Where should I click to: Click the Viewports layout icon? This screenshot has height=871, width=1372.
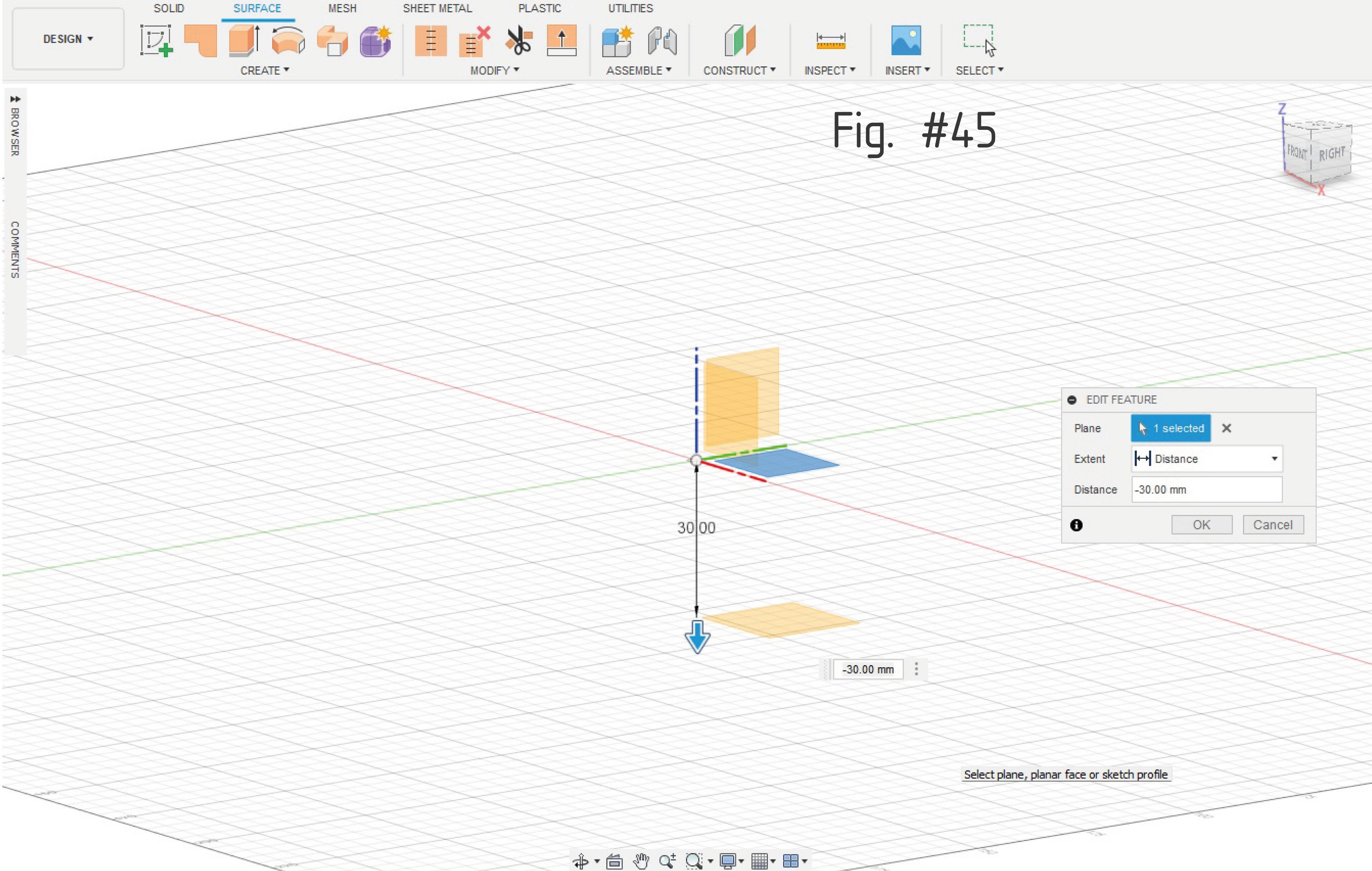[x=790, y=861]
